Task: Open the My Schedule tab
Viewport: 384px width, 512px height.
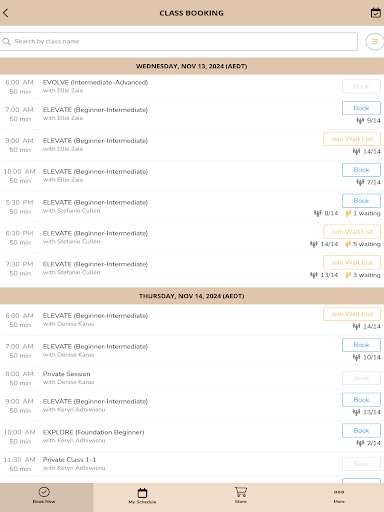Action: click(x=142, y=495)
